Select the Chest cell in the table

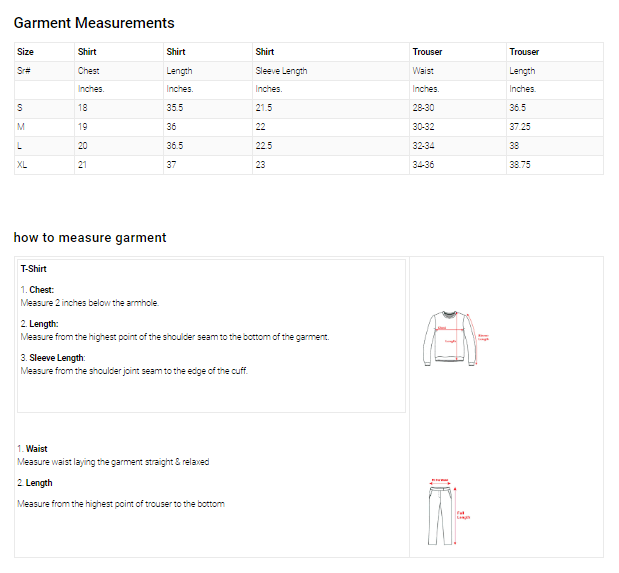click(89, 71)
